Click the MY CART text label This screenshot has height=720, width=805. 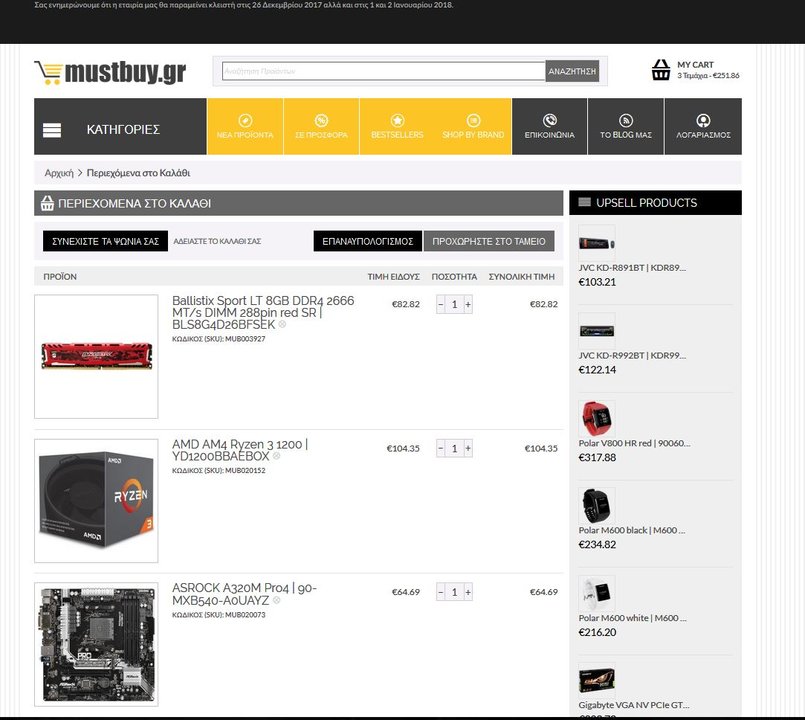tap(695, 65)
